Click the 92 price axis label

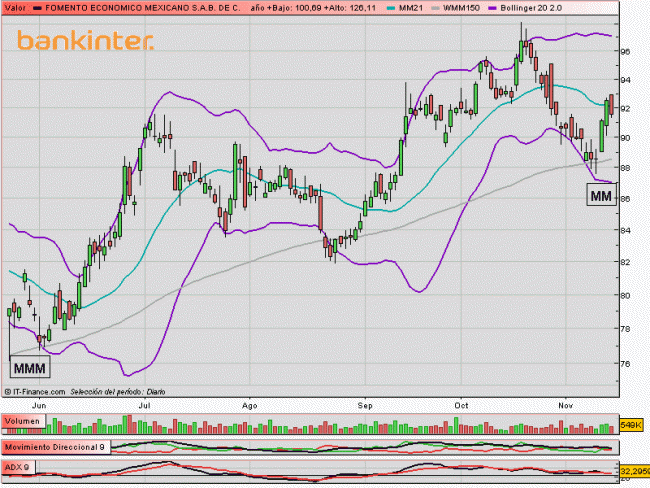pyautogui.click(x=625, y=109)
